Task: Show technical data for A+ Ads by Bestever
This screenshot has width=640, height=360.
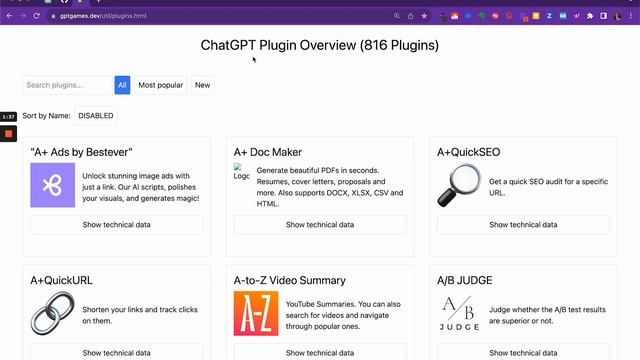Action: click(116, 224)
